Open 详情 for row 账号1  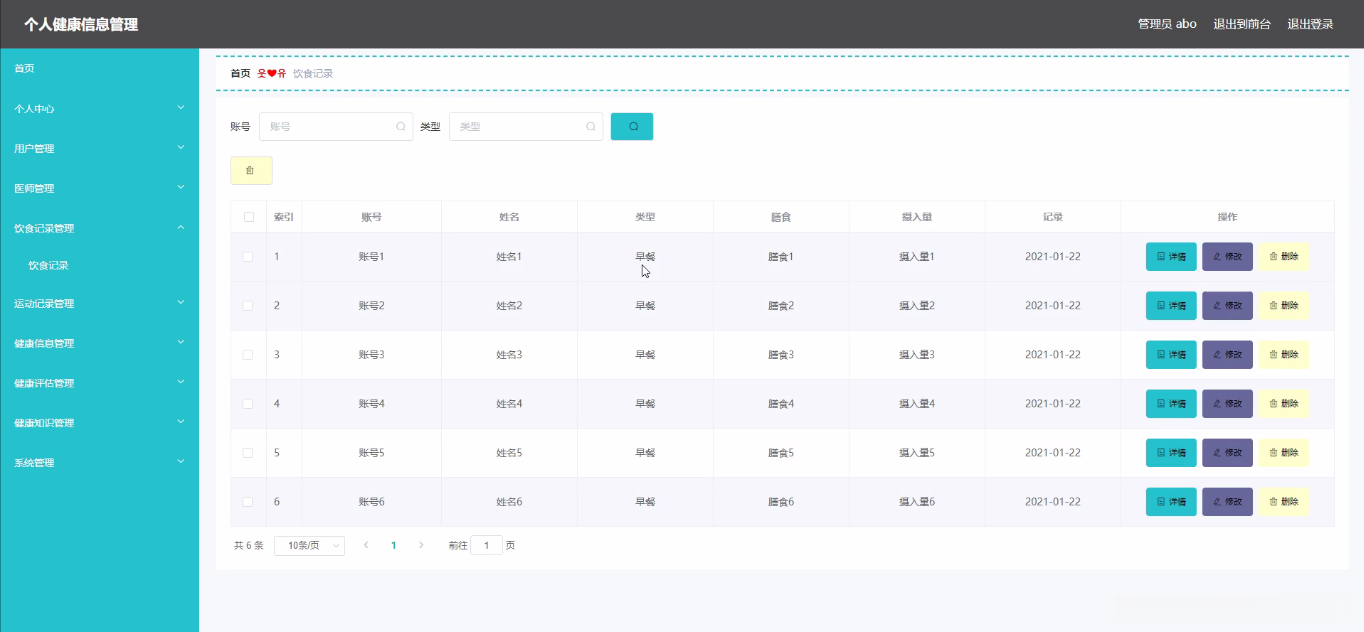click(1171, 257)
